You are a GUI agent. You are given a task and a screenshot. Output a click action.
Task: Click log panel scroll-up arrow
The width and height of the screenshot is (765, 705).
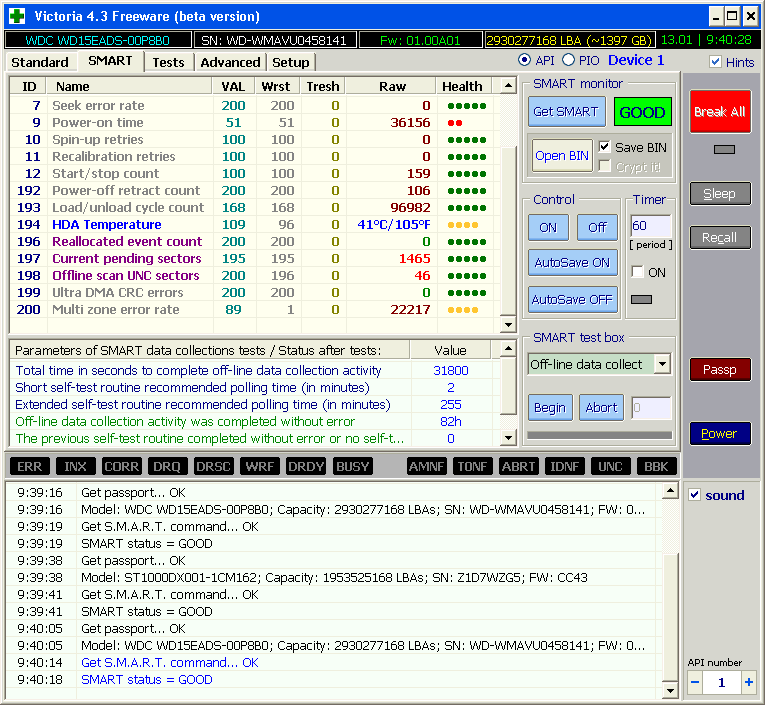coord(671,491)
